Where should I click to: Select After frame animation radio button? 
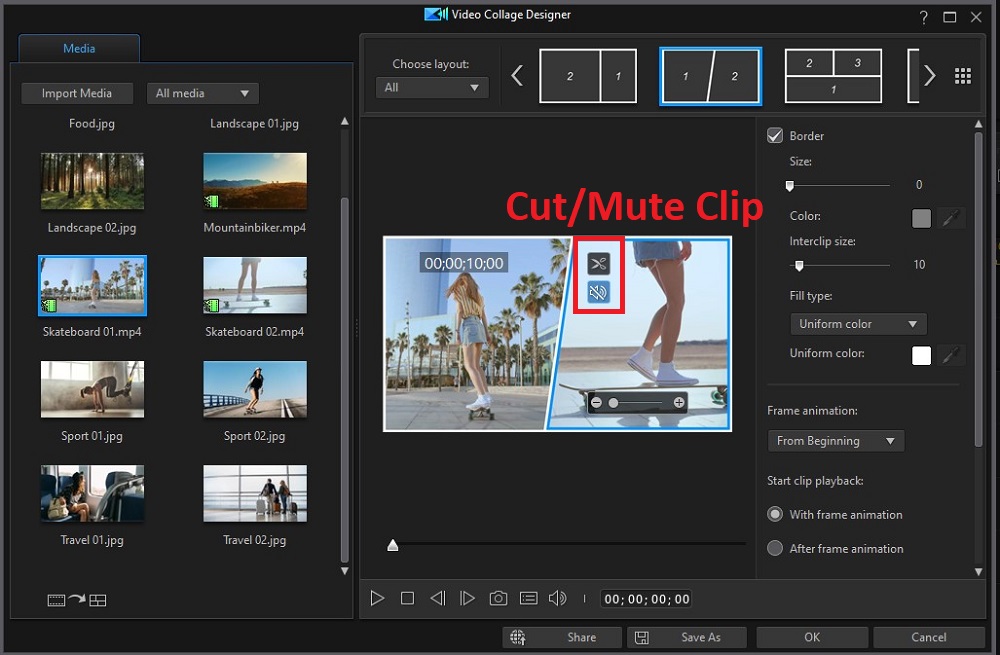tap(775, 548)
